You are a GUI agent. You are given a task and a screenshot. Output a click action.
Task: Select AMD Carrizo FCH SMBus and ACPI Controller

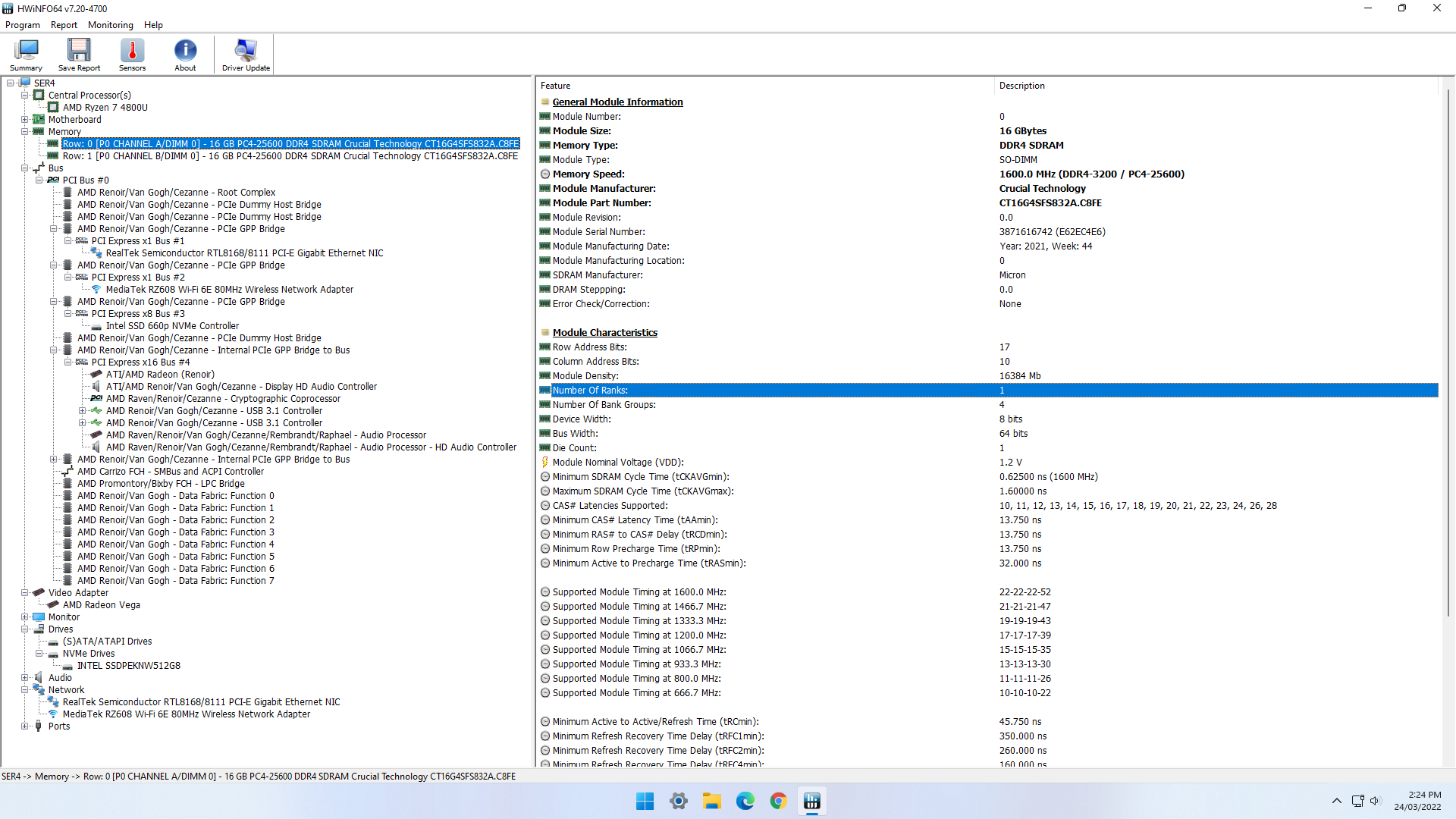coord(171,472)
